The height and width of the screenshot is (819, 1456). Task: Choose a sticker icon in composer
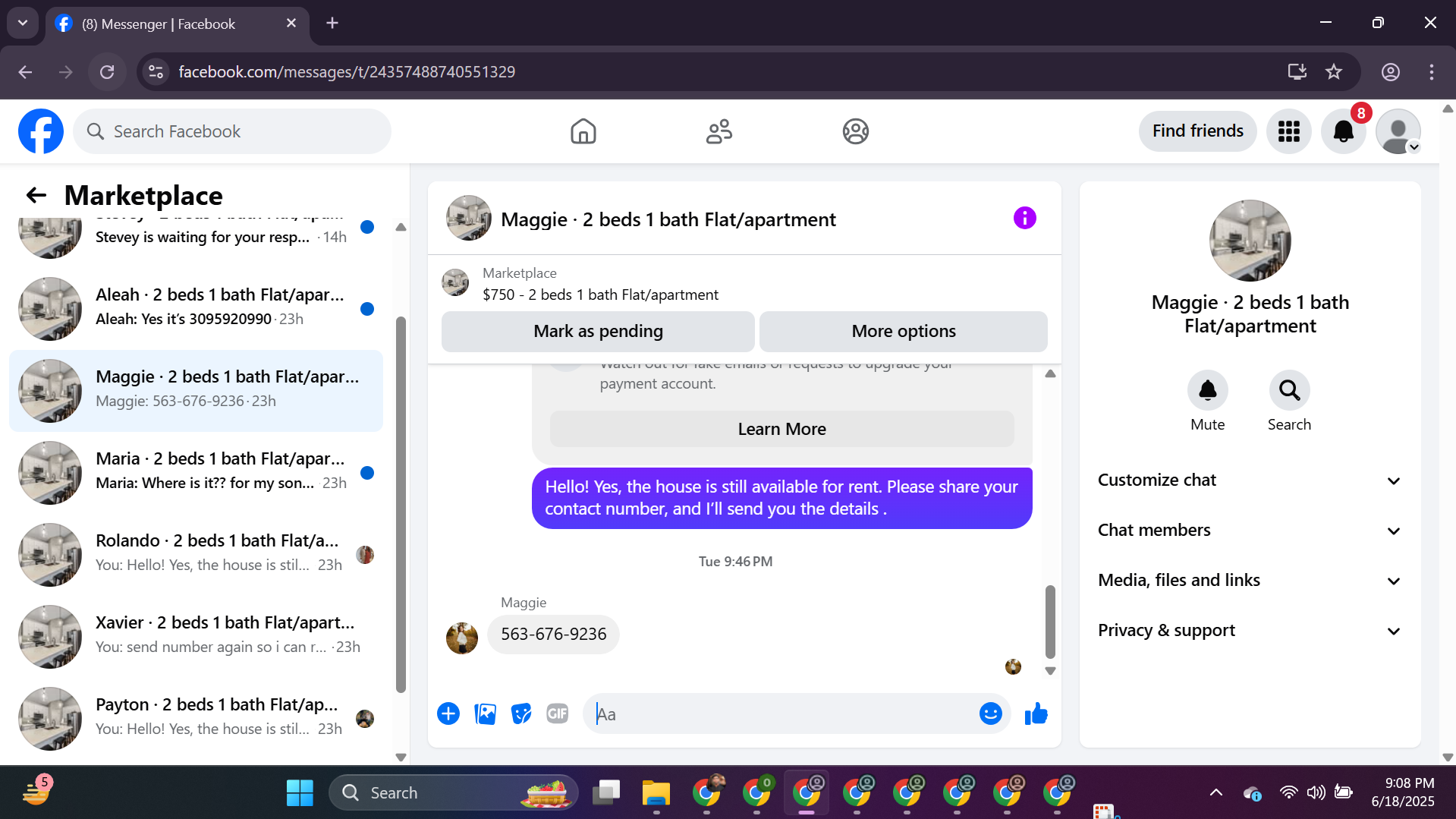(520, 713)
